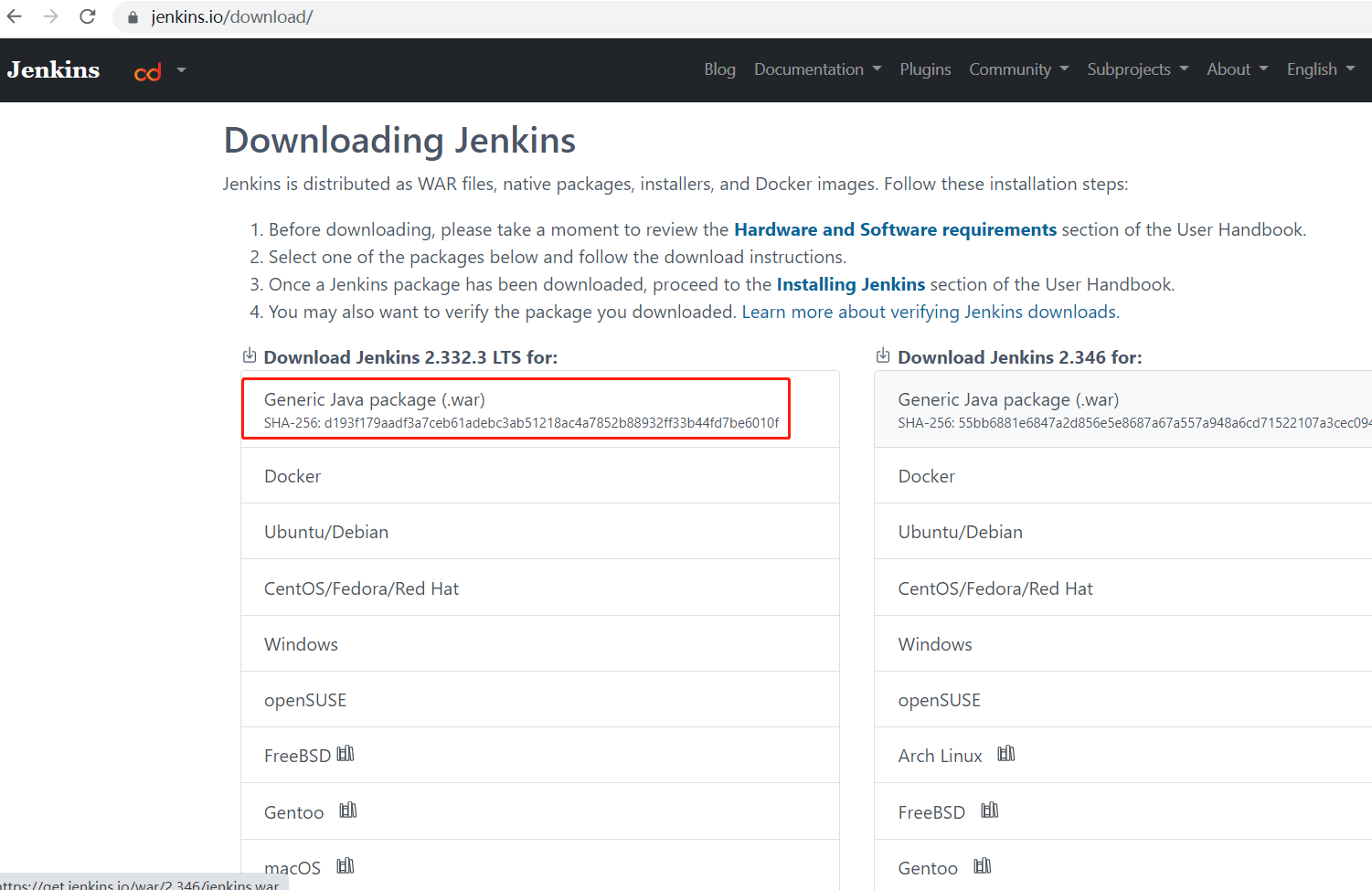Expand the Community menu
Screen dimensions: 1372x890
1018,69
